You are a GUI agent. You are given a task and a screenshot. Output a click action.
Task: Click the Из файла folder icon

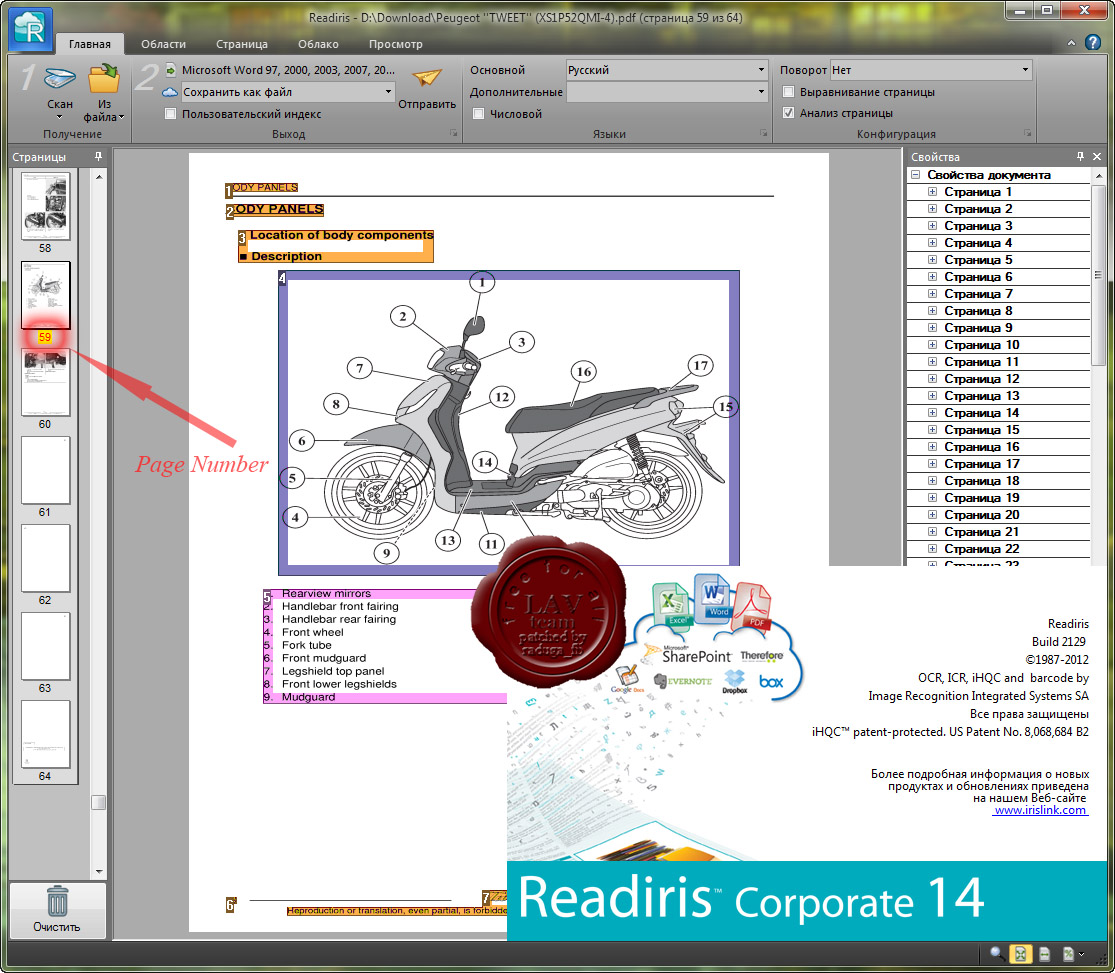click(x=104, y=78)
